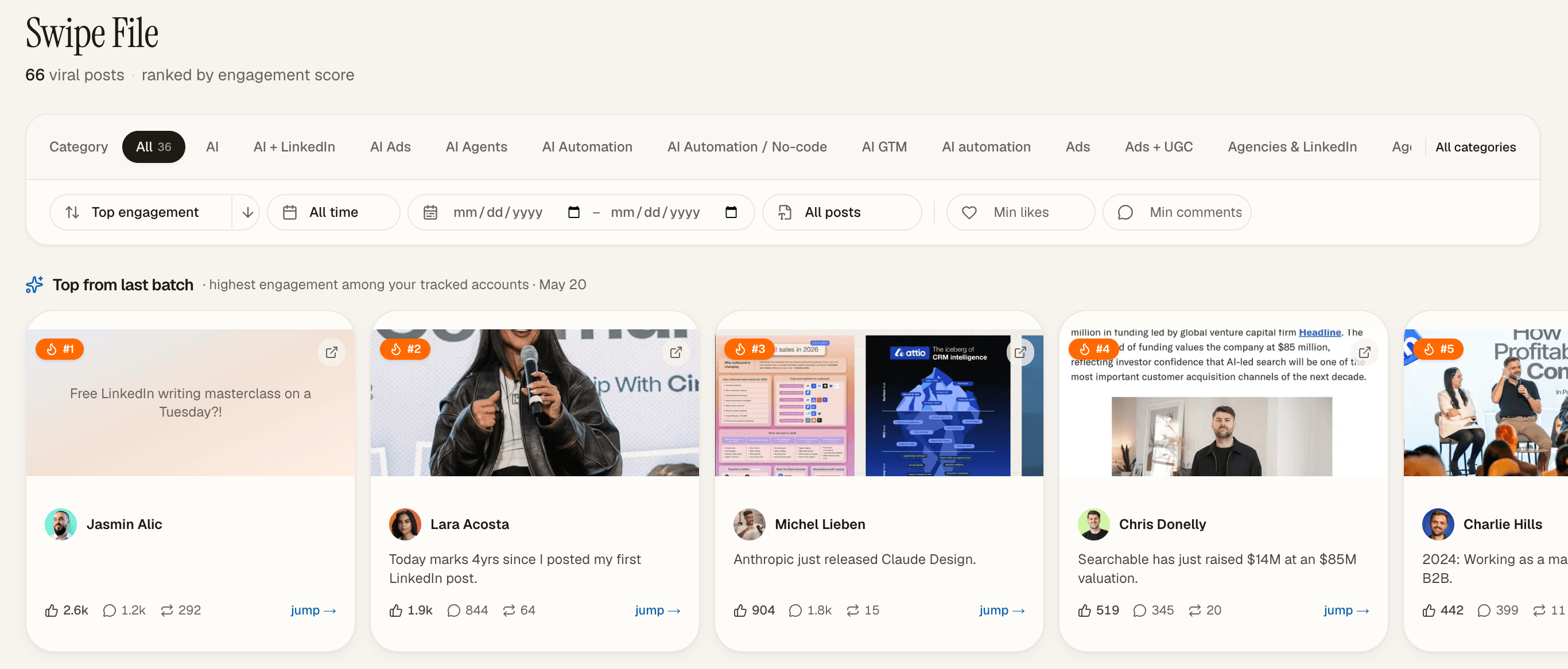Select the All 36 category pill
1568x669 pixels.
click(x=153, y=147)
